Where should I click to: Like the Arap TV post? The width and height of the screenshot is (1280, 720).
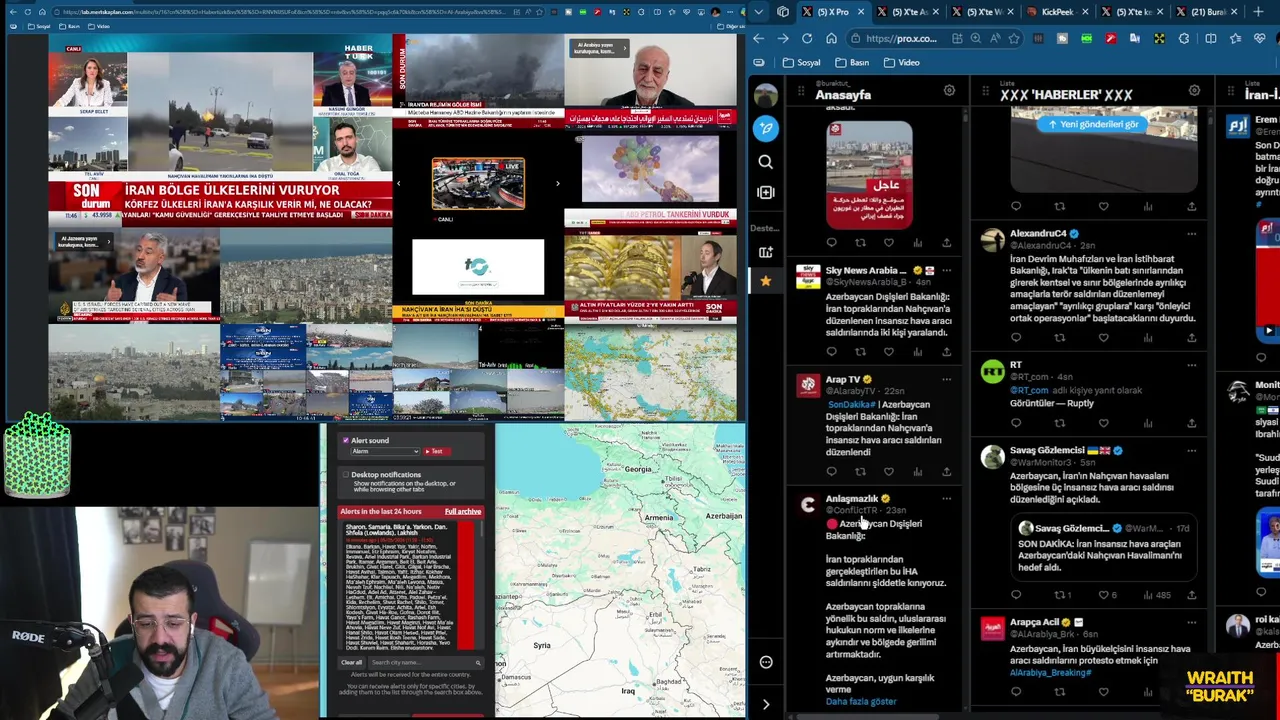[889, 471]
